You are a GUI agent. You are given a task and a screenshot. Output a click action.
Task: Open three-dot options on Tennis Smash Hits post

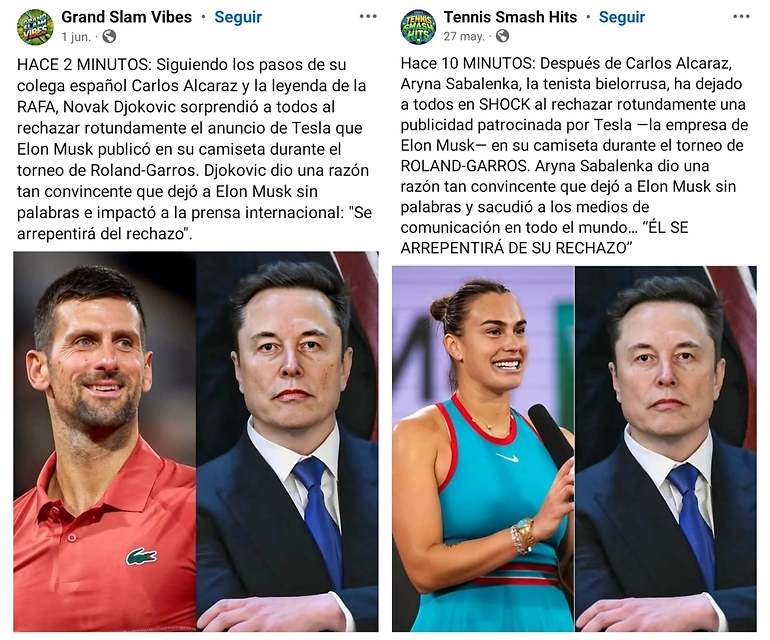click(741, 17)
